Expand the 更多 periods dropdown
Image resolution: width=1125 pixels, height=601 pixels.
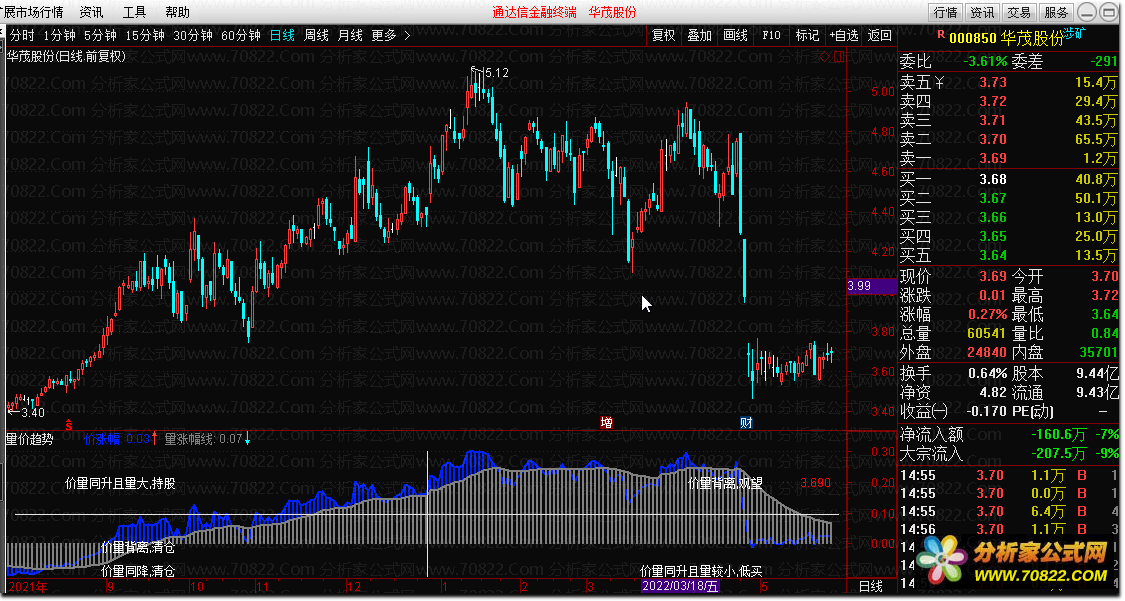click(384, 35)
